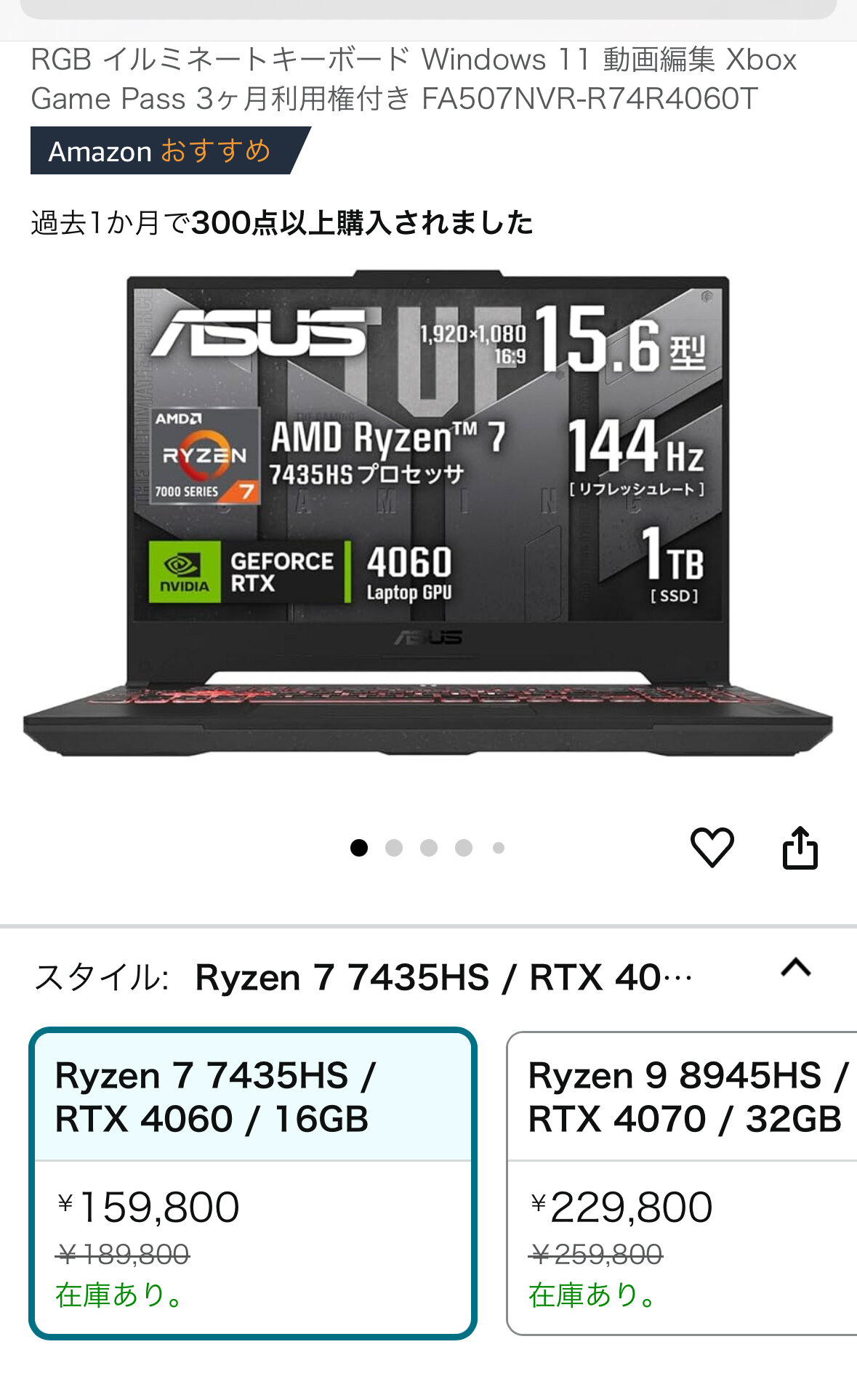Tap 在庫あり under the Ryzen 9 option
The width and height of the screenshot is (857, 1400).
593,1295
